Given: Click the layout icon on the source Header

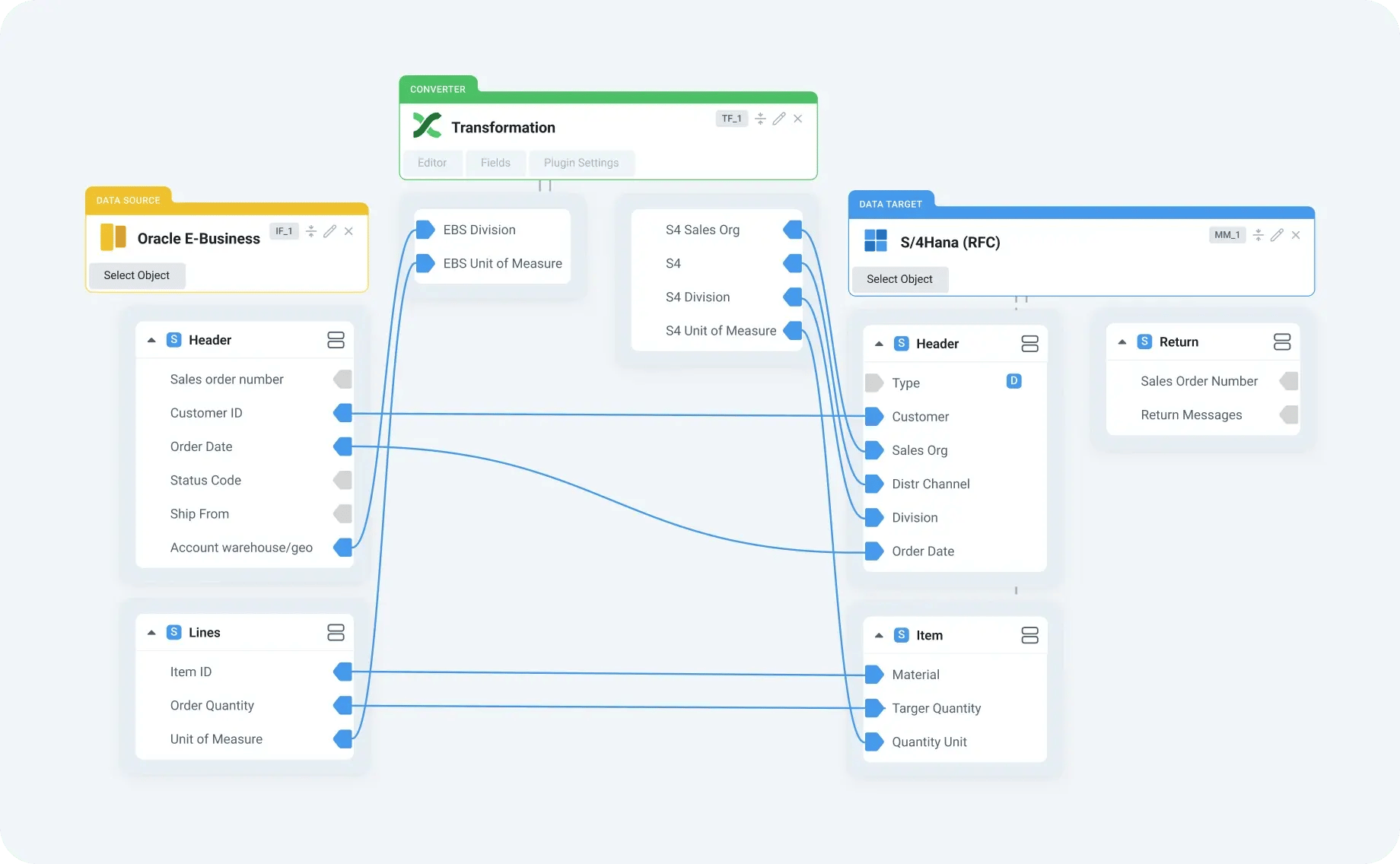Looking at the screenshot, I should click(x=336, y=340).
